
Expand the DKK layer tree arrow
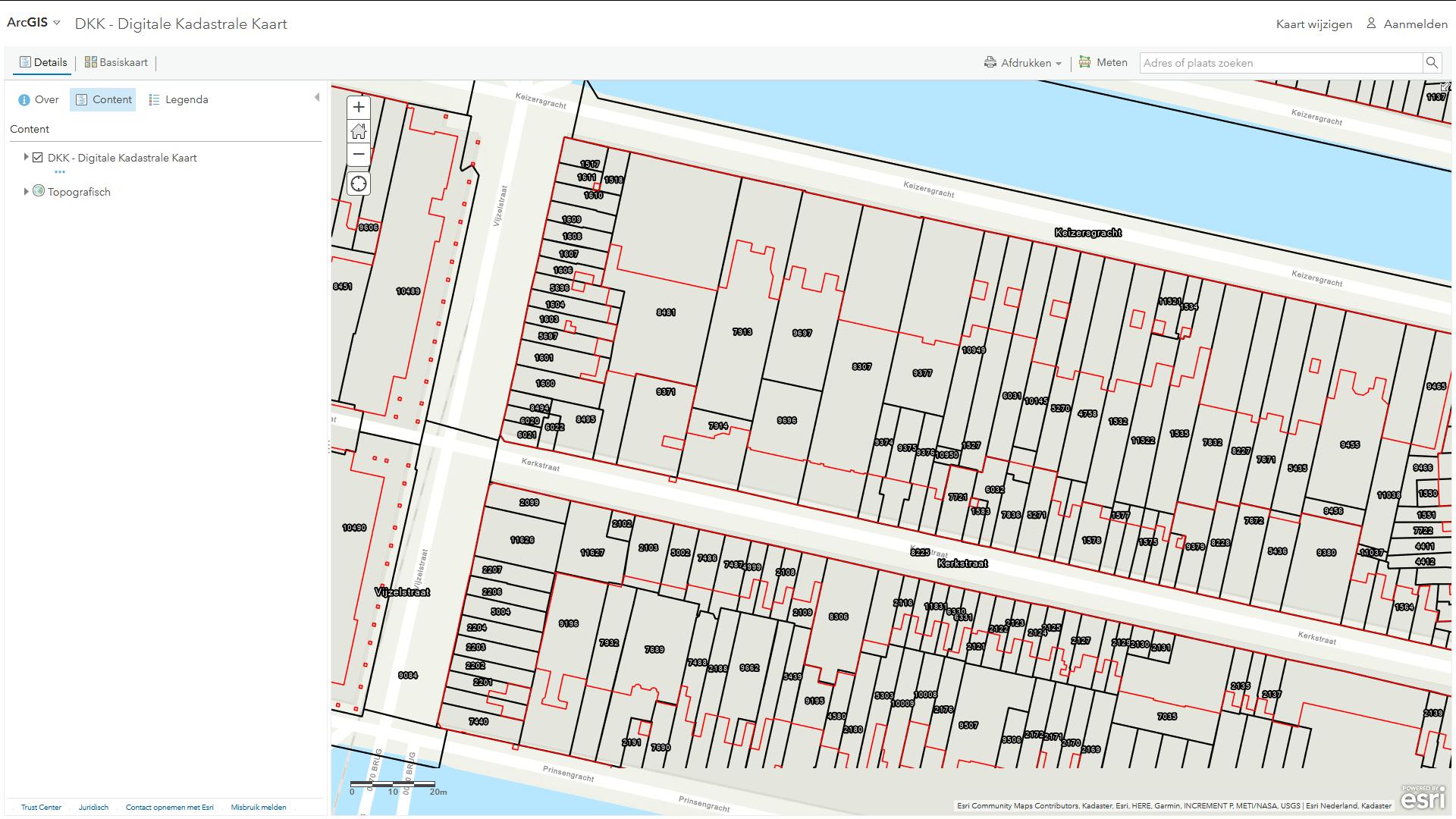(26, 157)
